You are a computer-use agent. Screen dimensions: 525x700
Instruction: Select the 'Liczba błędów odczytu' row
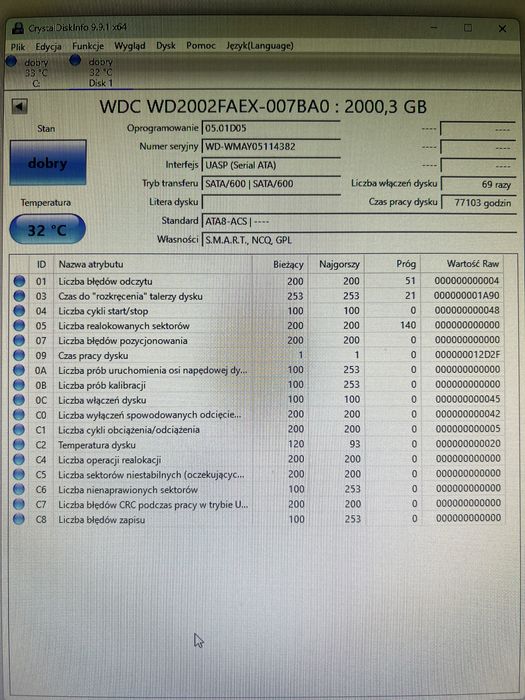pyautogui.click(x=257, y=281)
